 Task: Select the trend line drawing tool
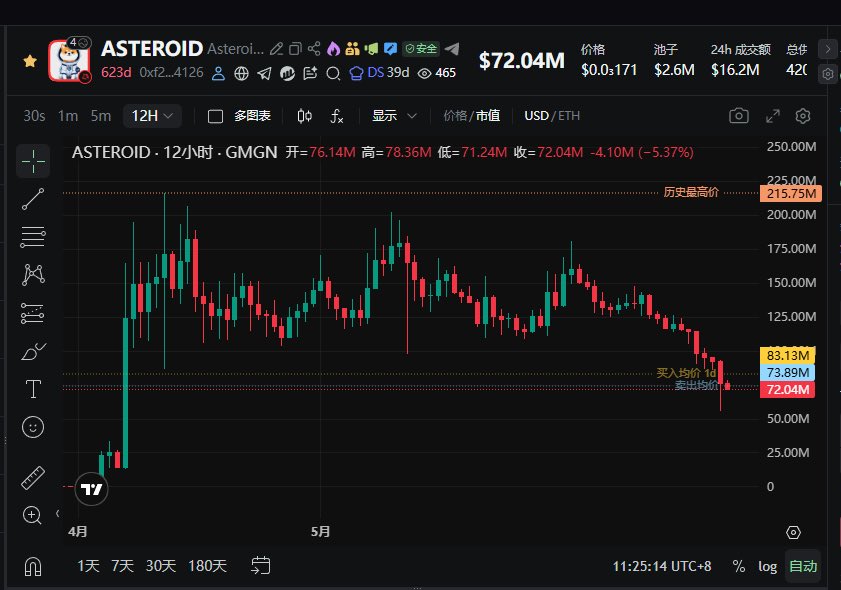pyautogui.click(x=33, y=199)
